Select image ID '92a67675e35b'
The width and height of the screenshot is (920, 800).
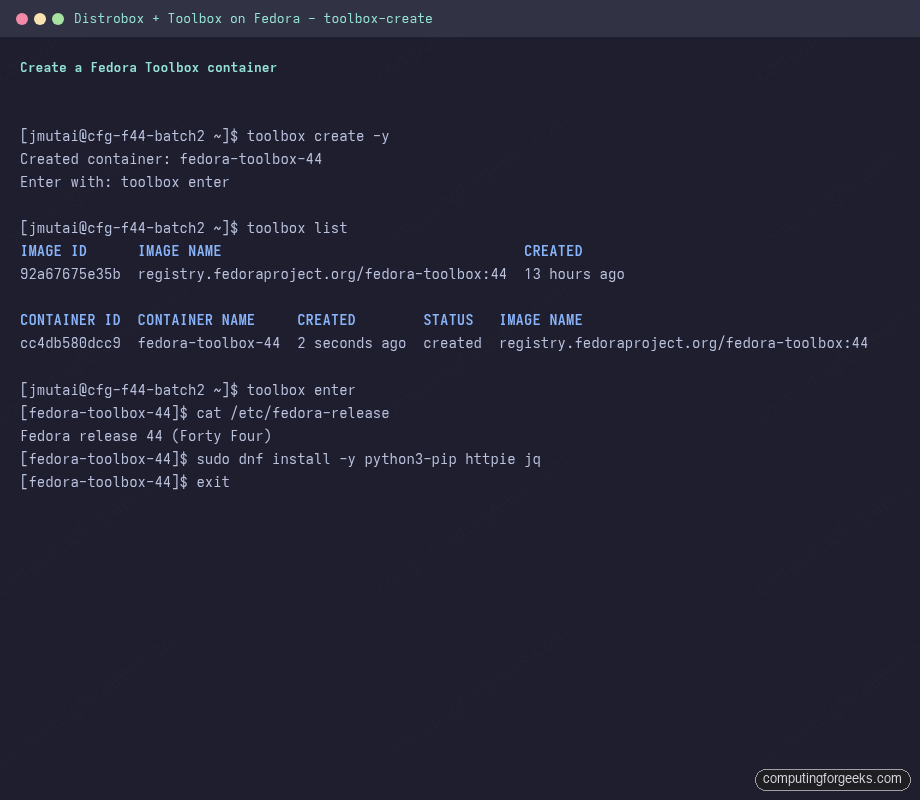[70, 274]
